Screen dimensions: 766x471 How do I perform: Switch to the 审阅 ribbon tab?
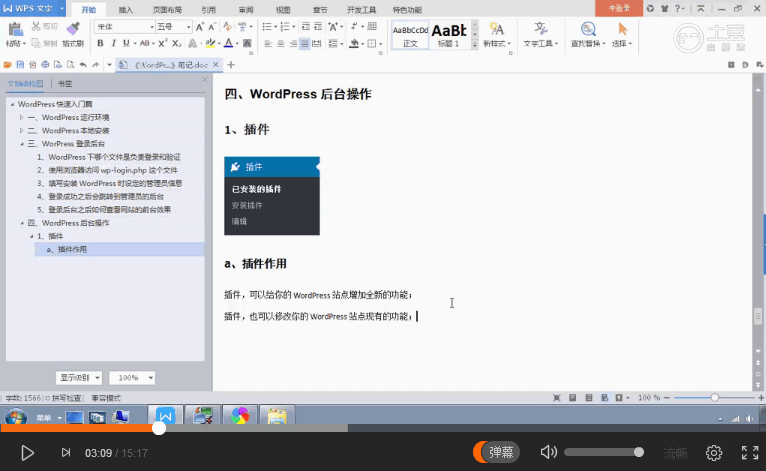(246, 10)
